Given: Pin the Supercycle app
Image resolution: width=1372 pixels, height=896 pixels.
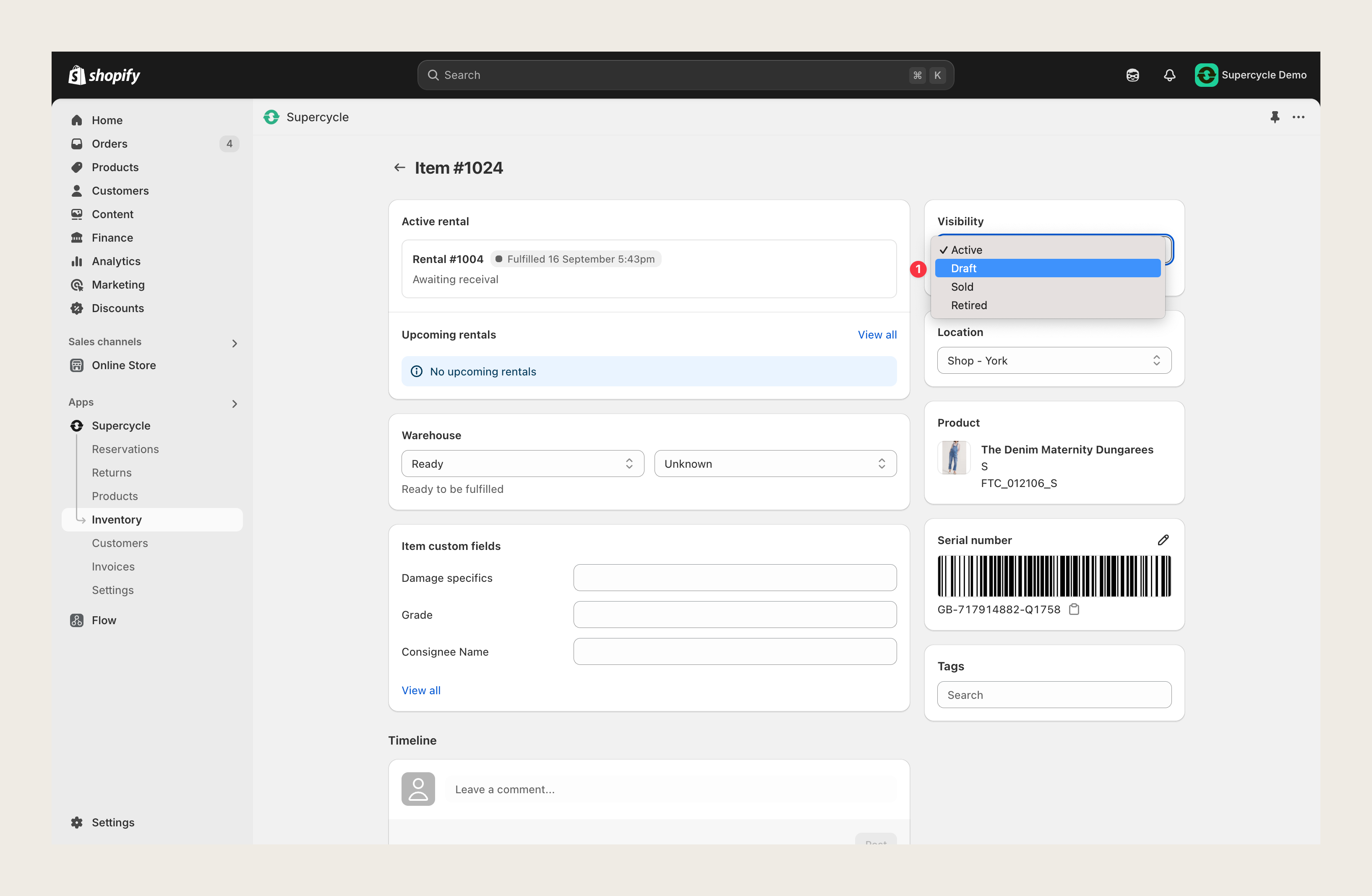Looking at the screenshot, I should pyautogui.click(x=1275, y=117).
